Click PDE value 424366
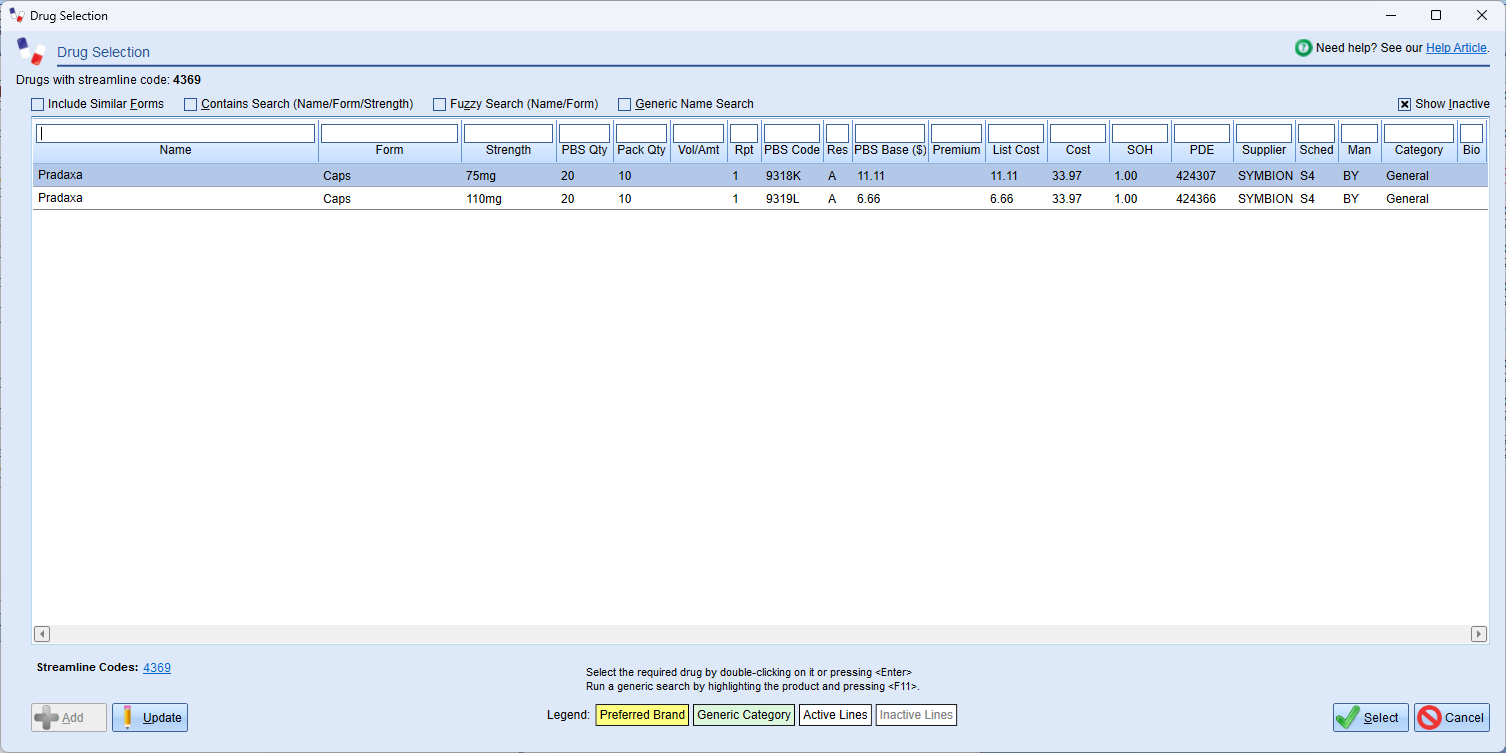Viewport: 1506px width, 753px height. point(1196,198)
